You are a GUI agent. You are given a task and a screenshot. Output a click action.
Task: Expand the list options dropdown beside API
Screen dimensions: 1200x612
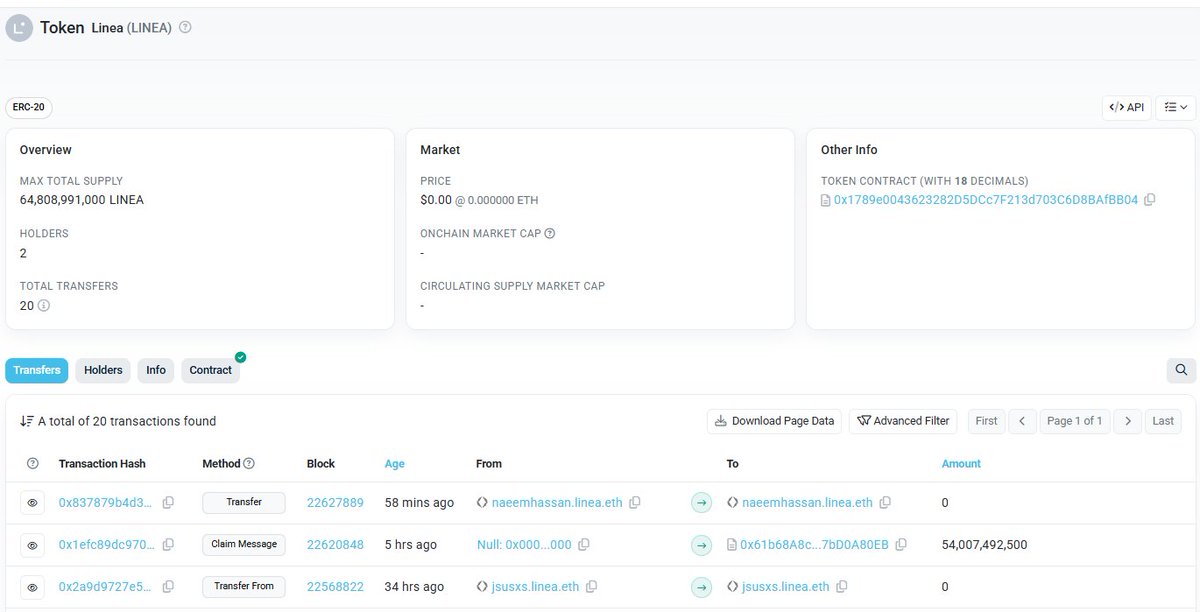[1176, 107]
